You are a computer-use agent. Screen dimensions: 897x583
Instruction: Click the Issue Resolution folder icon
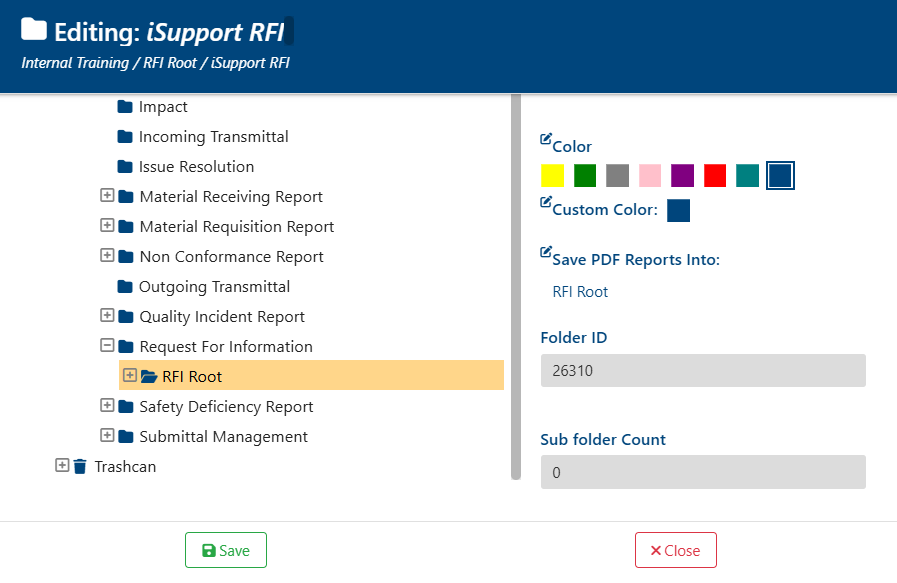tap(125, 166)
